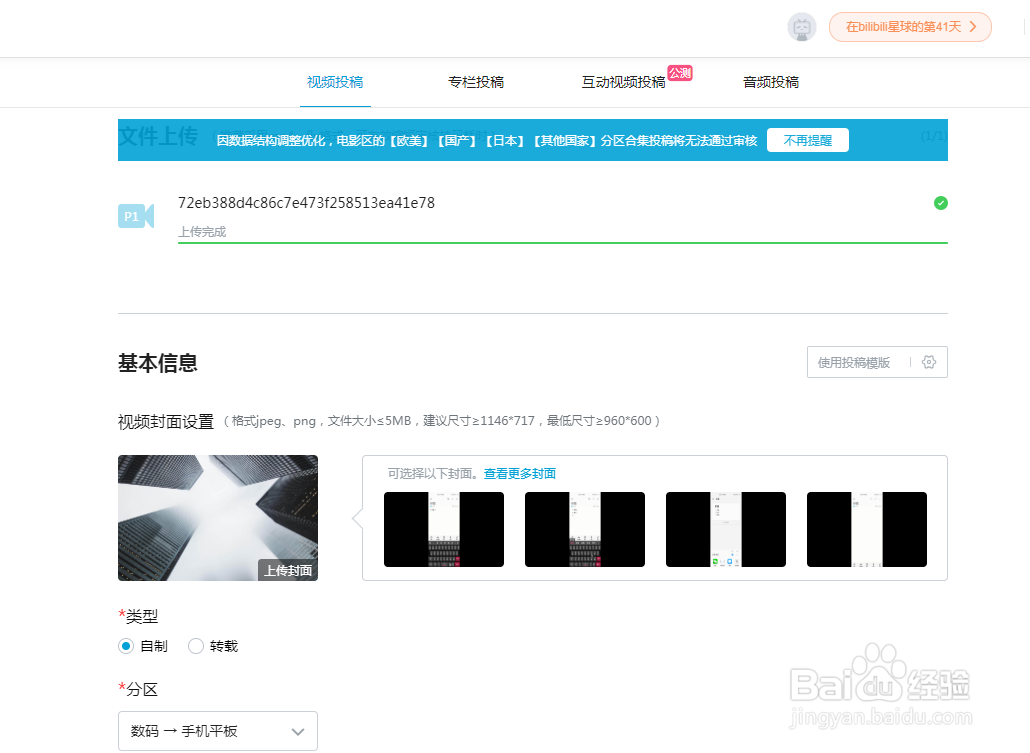Open template settings gear icon
Image resolution: width=1030 pixels, height=753 pixels.
click(929, 362)
